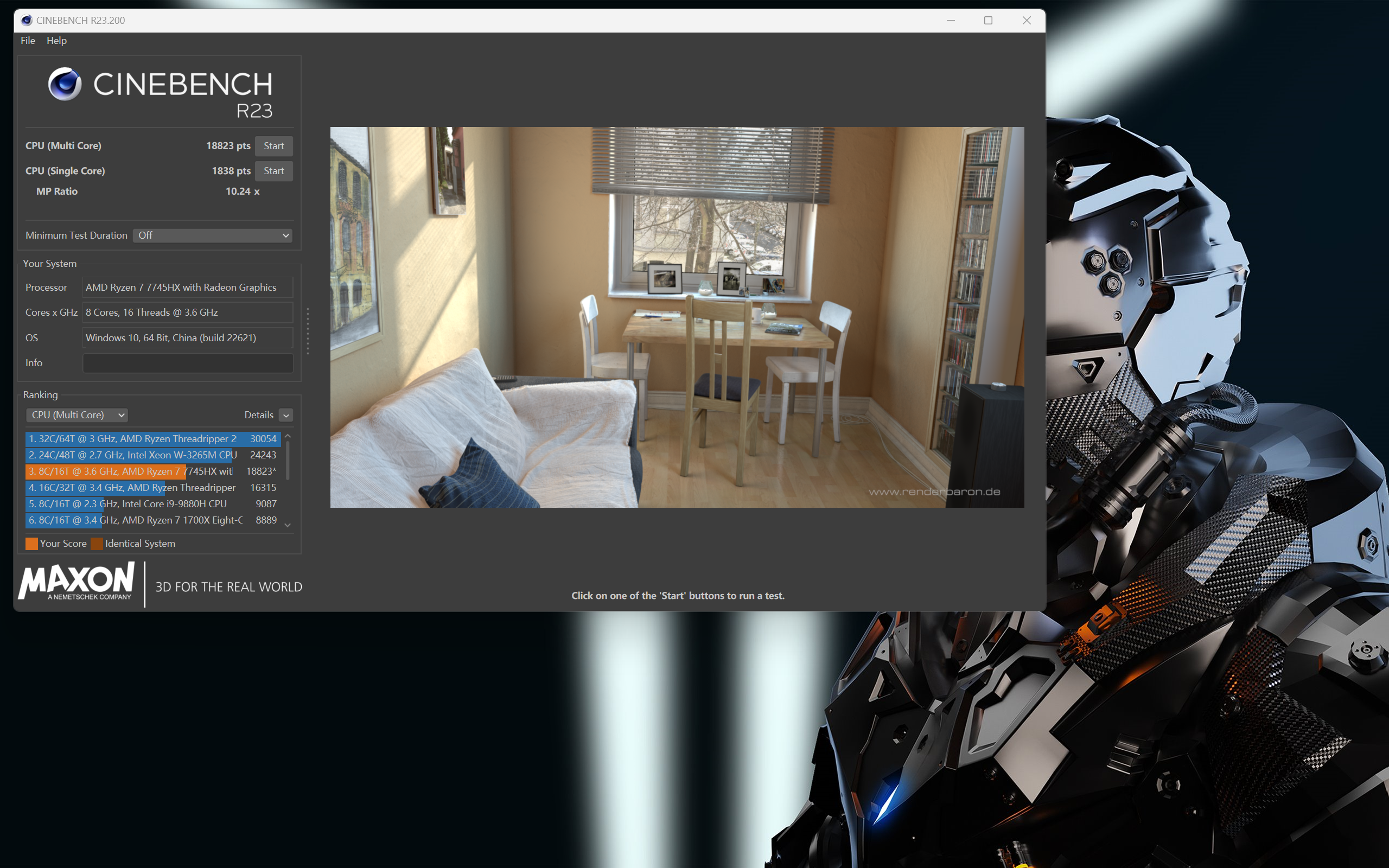1389x868 pixels.
Task: Click the ranking list scroll down arrow
Action: [288, 525]
